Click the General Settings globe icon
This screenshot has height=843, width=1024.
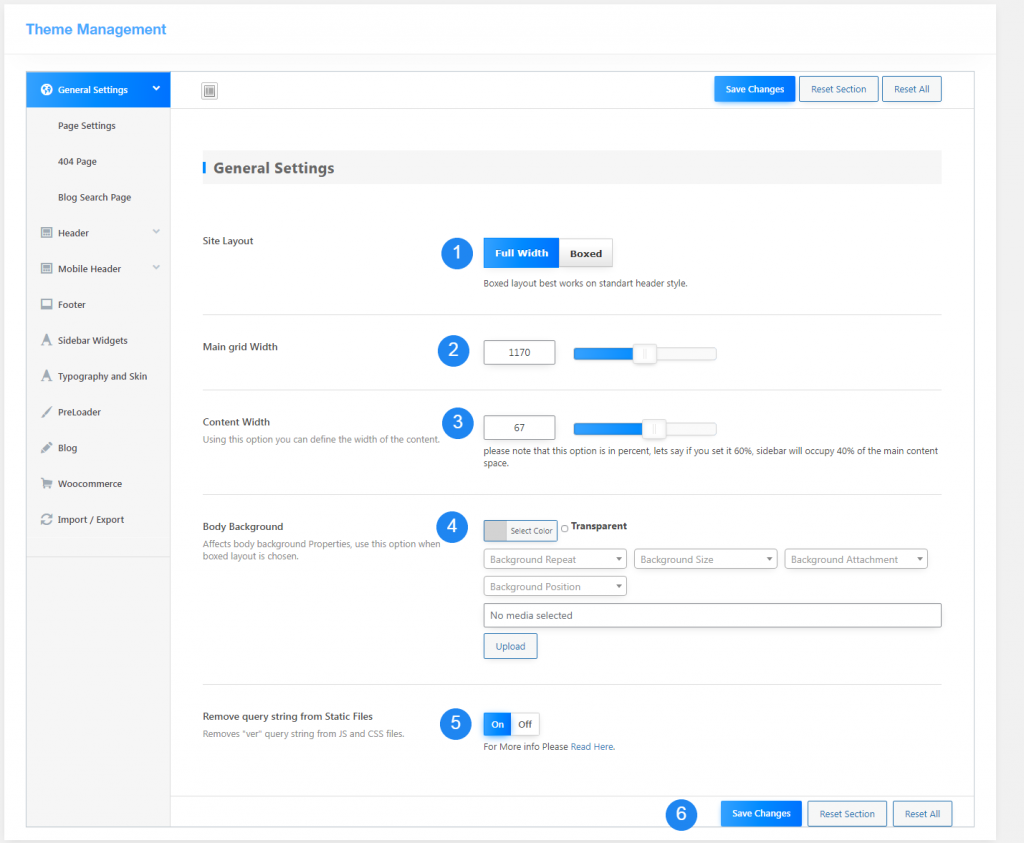pos(46,89)
